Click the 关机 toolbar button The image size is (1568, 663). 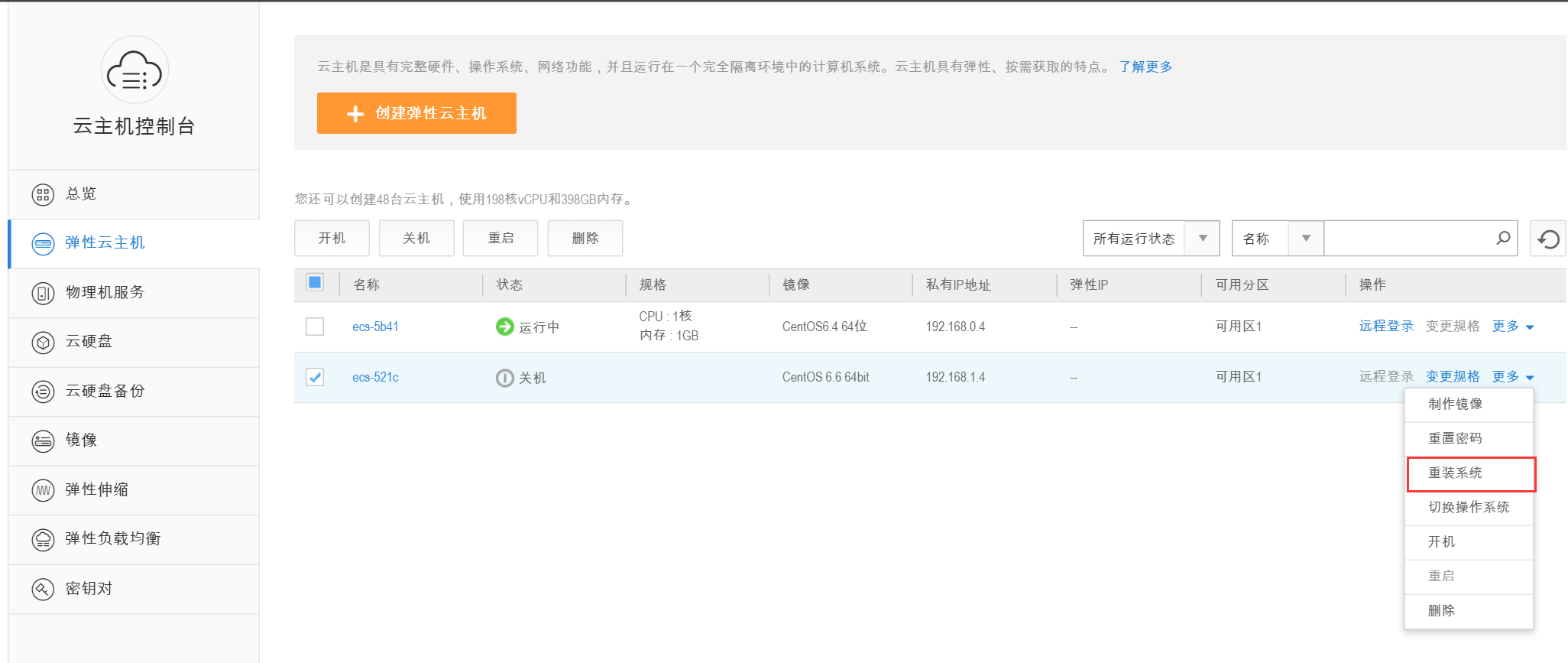click(416, 239)
